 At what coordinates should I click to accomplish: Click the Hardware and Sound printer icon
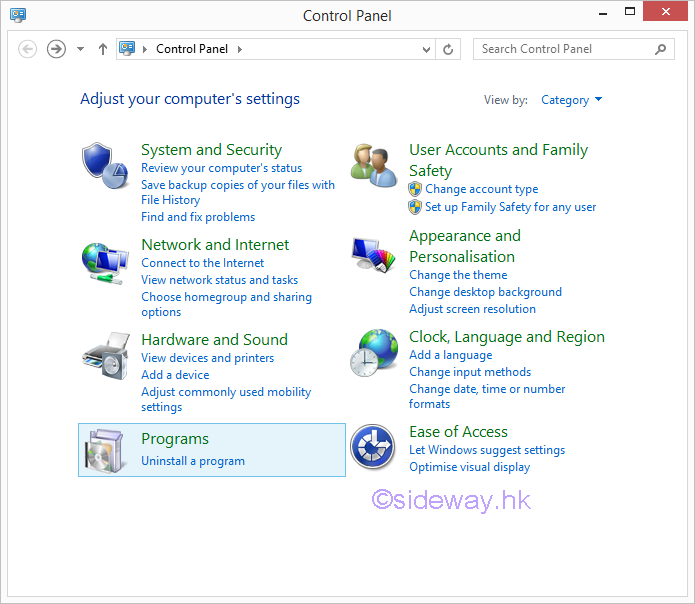105,355
